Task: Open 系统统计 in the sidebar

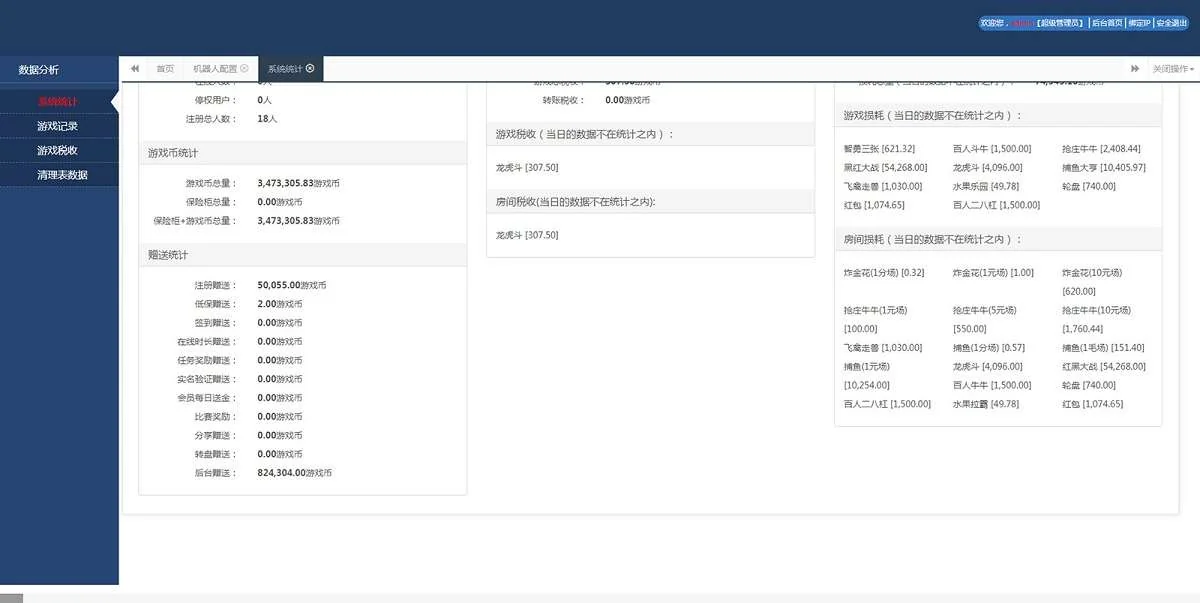Action: [x=57, y=102]
